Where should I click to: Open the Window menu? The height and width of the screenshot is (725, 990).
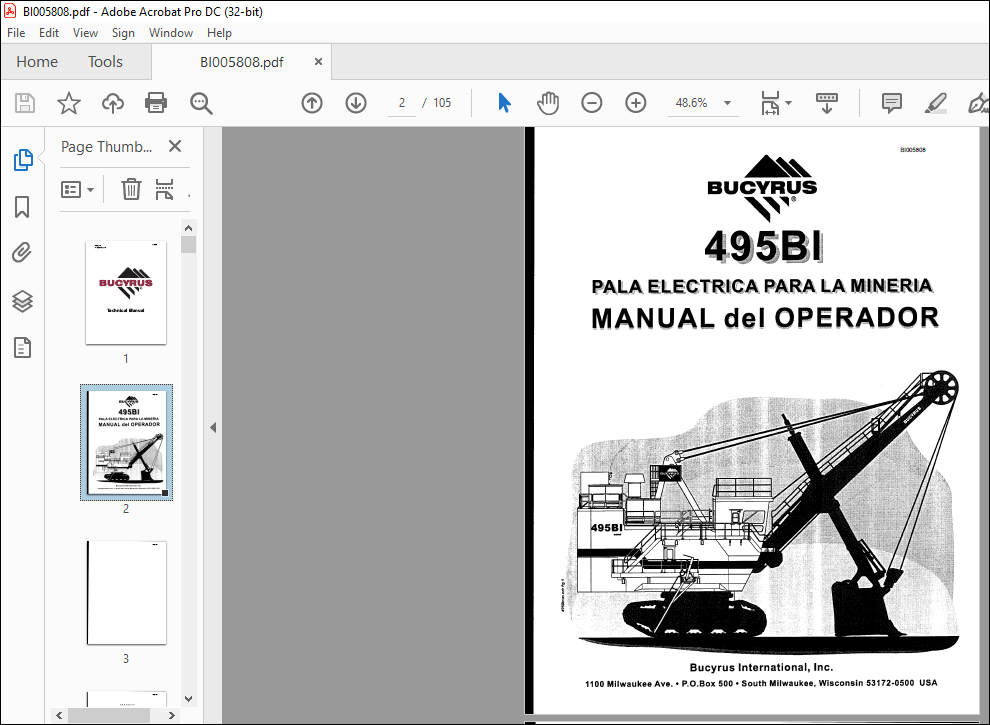170,33
